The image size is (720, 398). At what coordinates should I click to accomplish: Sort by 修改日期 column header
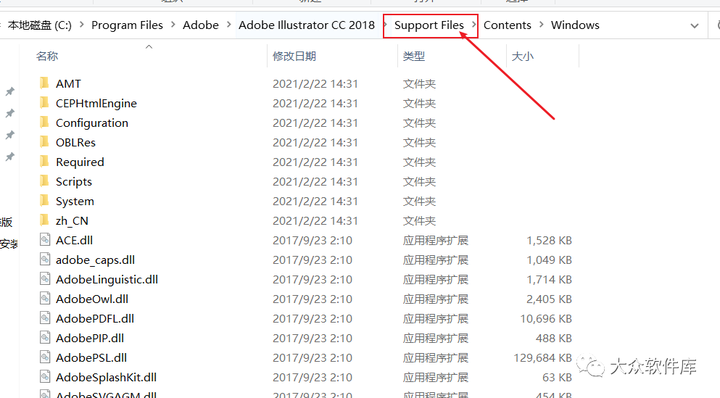click(294, 56)
